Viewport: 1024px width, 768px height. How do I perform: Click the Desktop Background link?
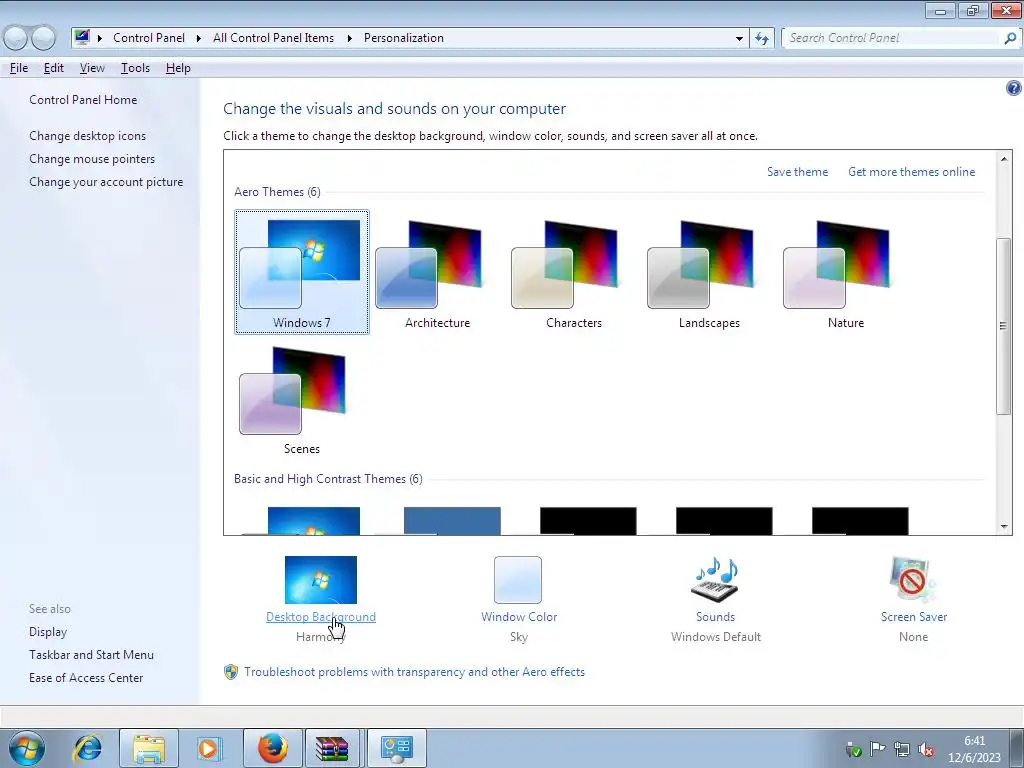321,616
